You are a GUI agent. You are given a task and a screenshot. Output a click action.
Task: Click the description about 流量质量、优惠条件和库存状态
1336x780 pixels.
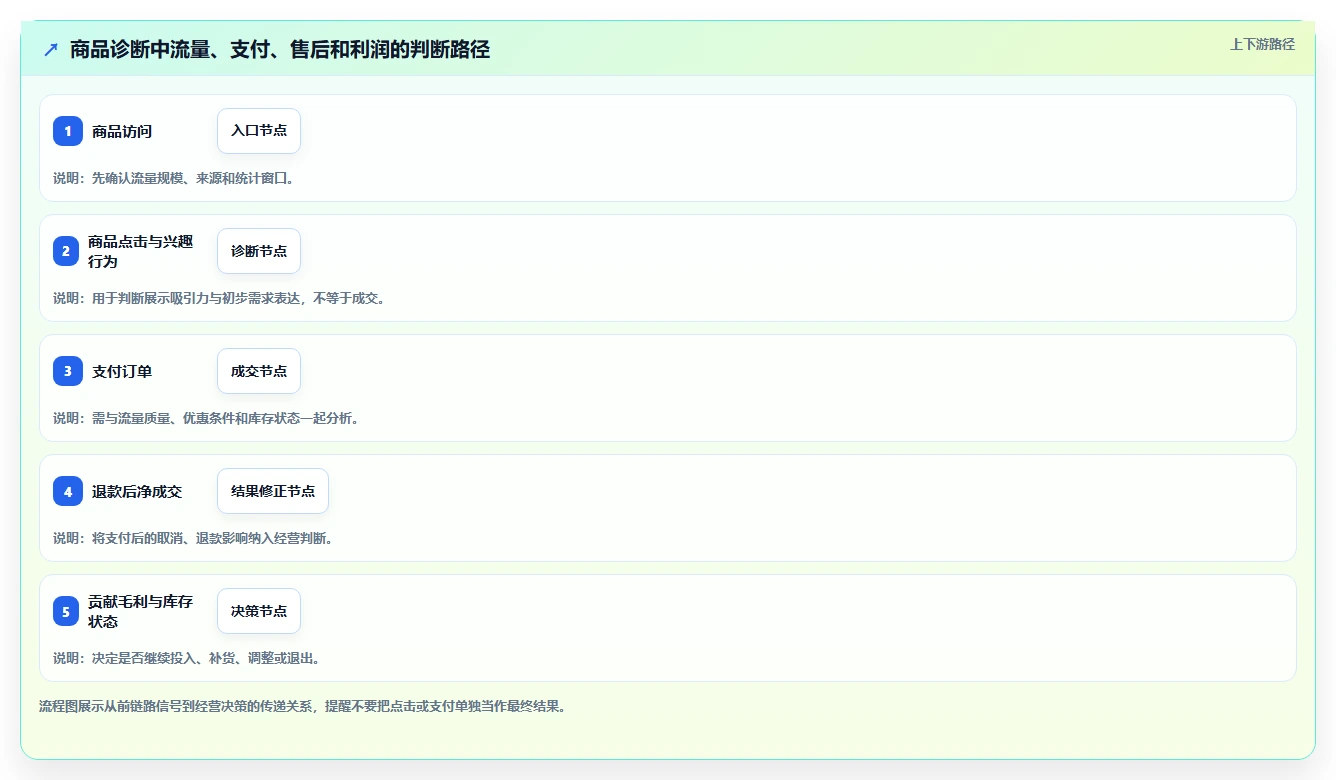206,418
